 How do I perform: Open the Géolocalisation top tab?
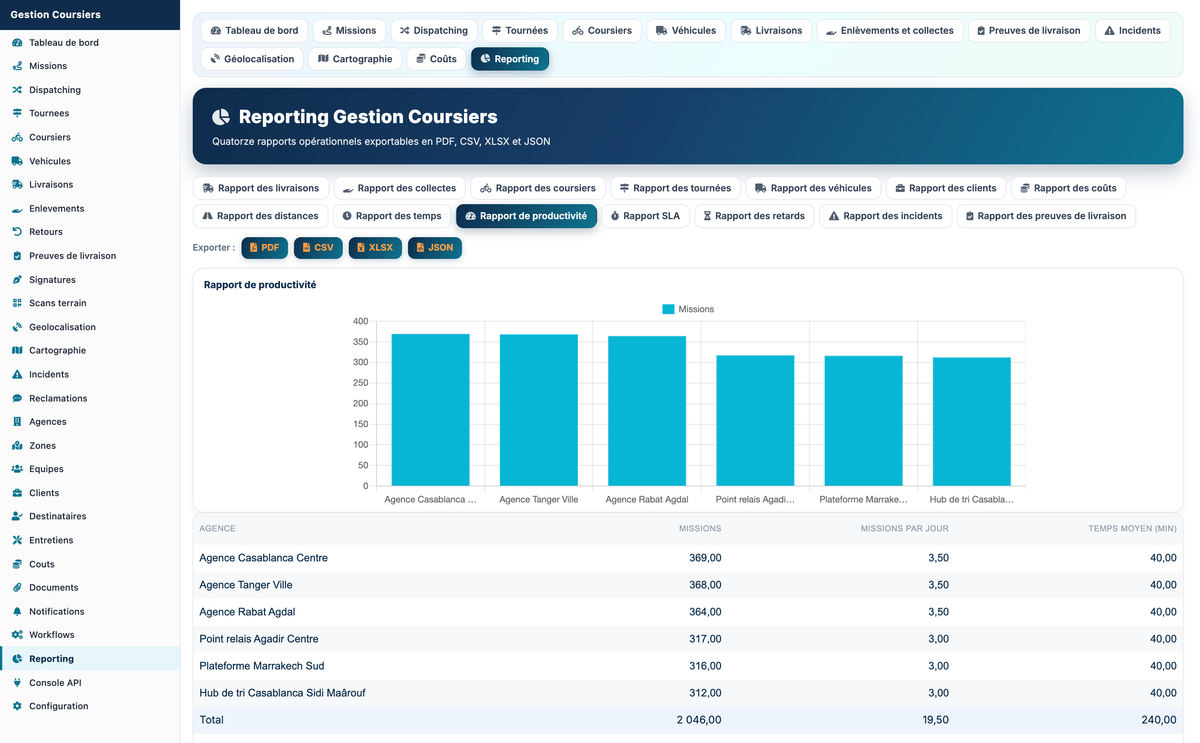(x=252, y=59)
